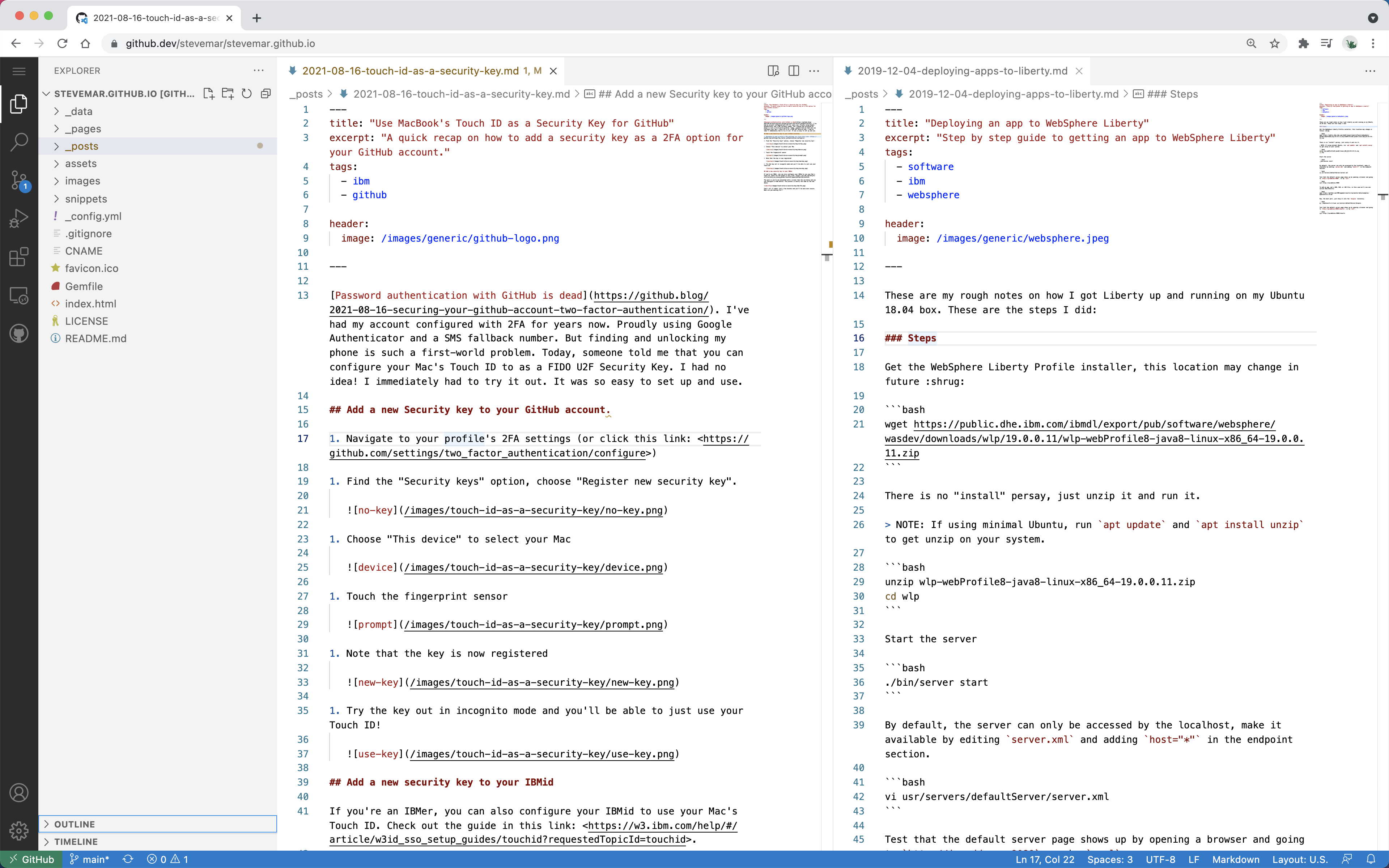Change end of line sequence LF
Viewport: 1389px width, 868px height.
pyautogui.click(x=1194, y=859)
